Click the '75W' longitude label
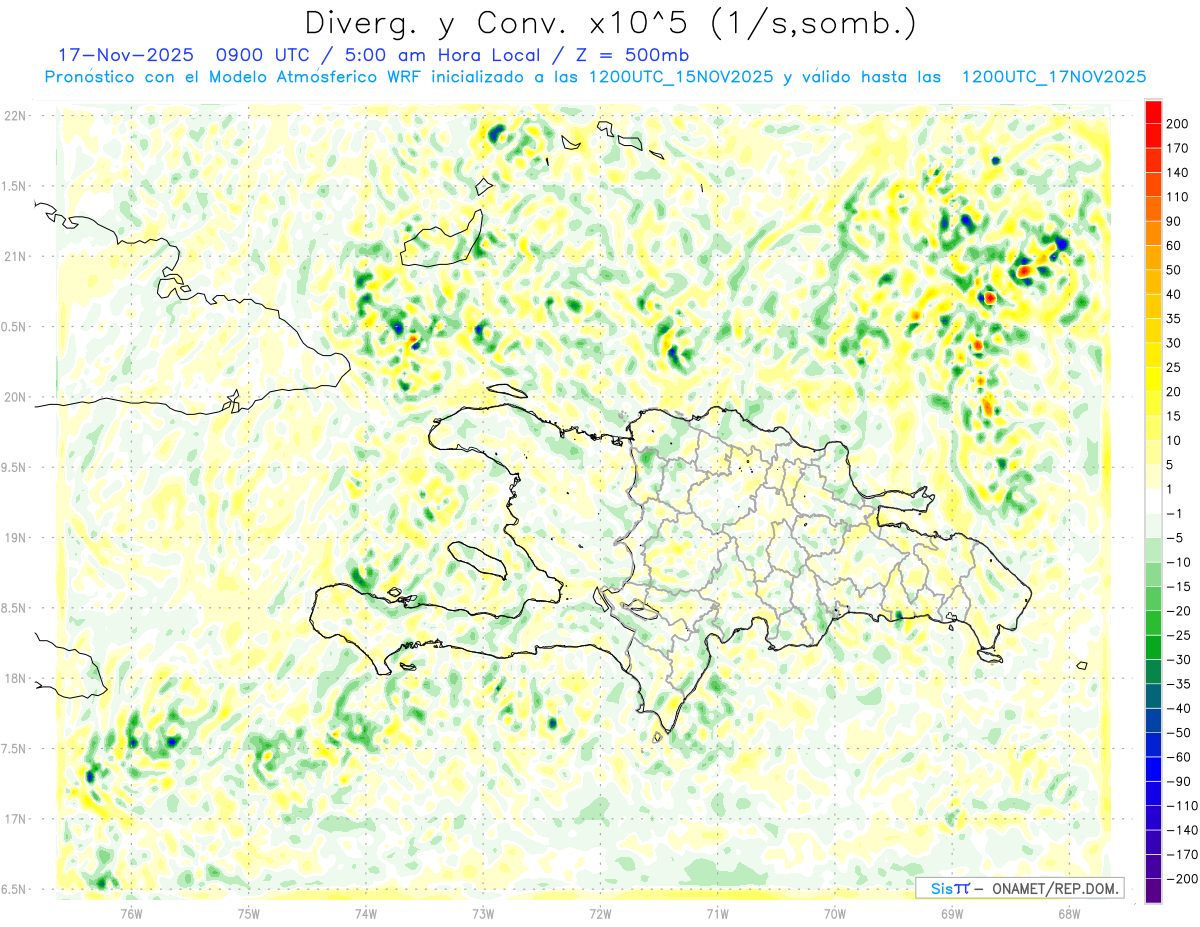1200x927 pixels. click(x=248, y=912)
